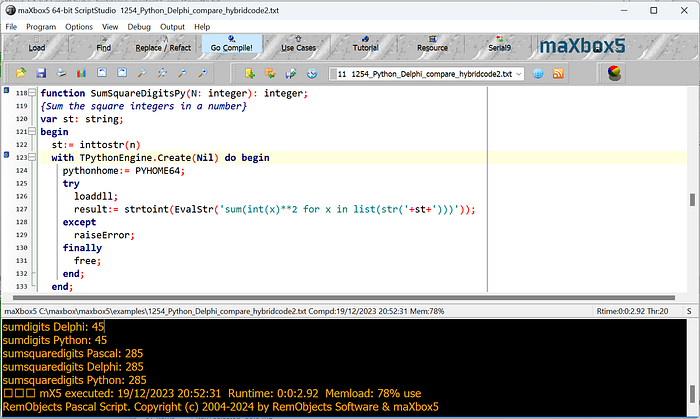This screenshot has height=419, width=700.
Task: Click the Serial9 toolbar button
Action: pos(499,45)
